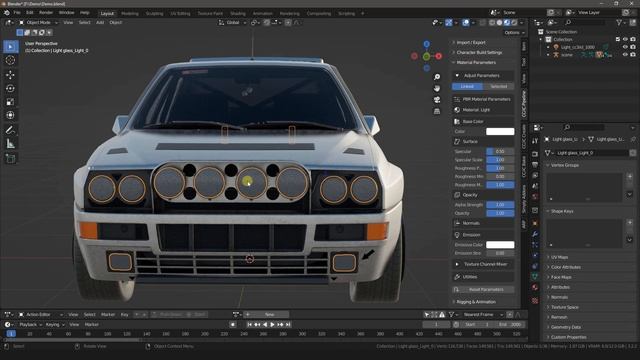640x360 pixels.
Task: Jump to the end frame button
Action: pyautogui.click(x=288, y=325)
